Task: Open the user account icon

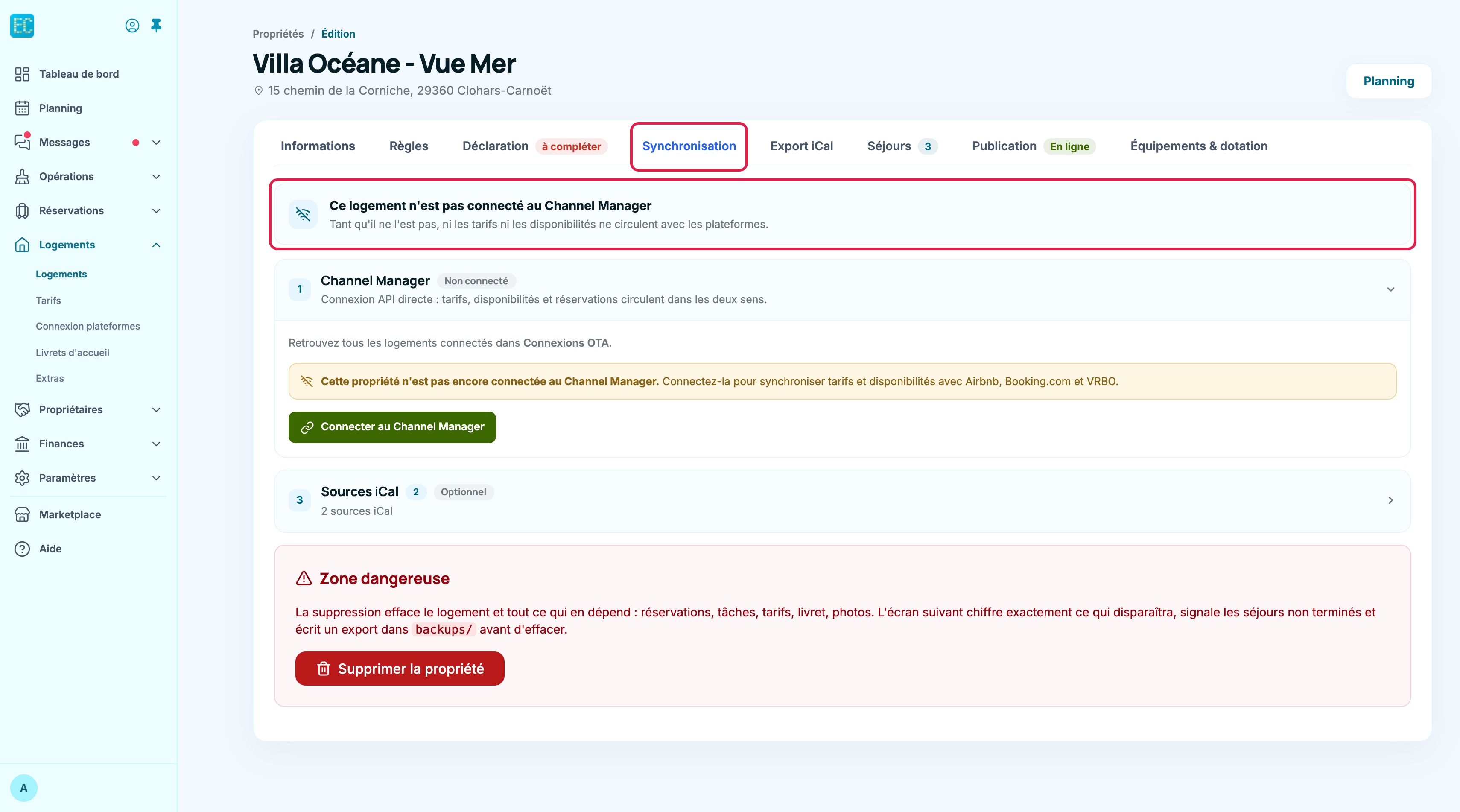Action: 132,26
